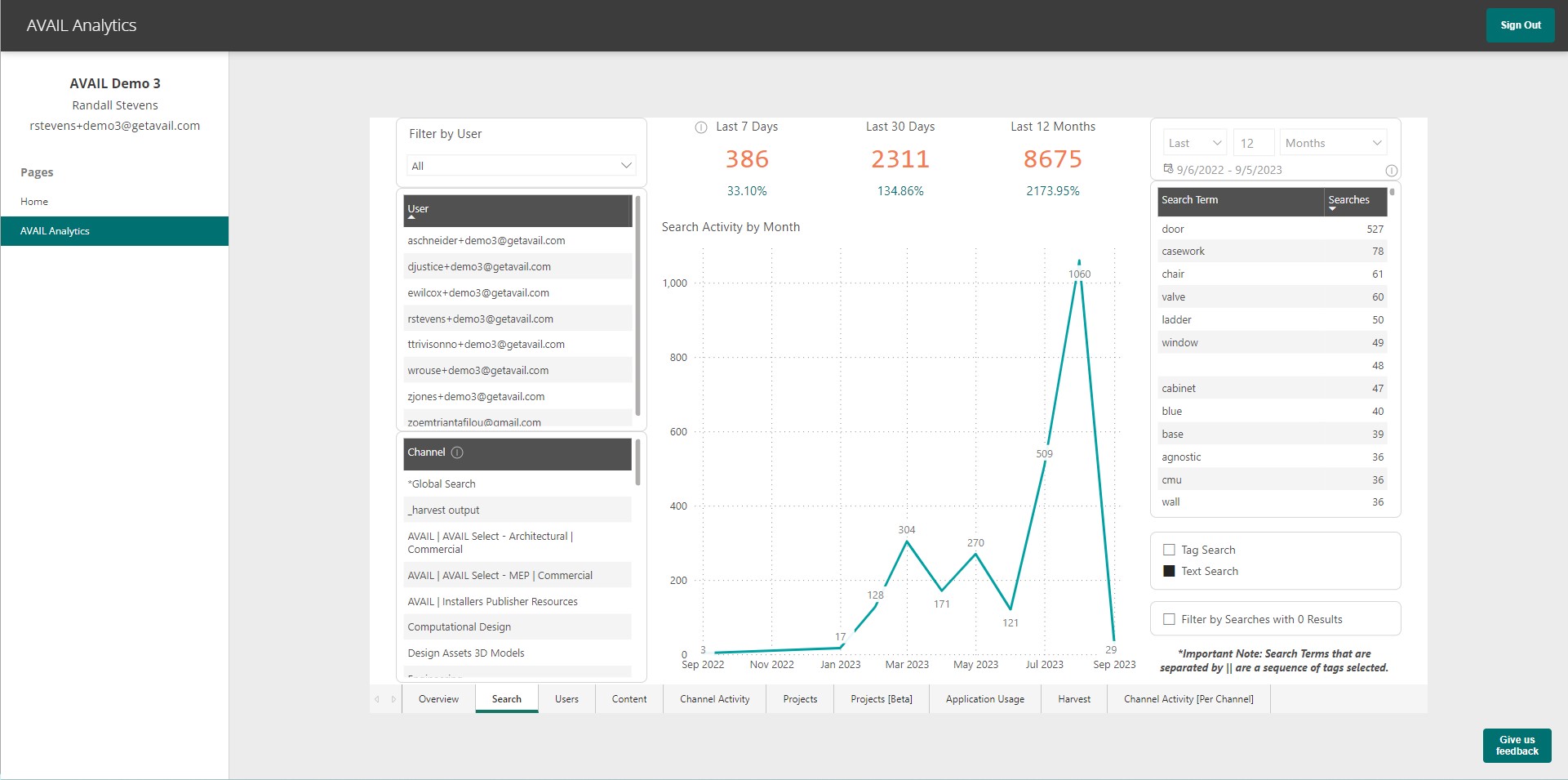
Task: Open the Months period dropdown
Action: pyautogui.click(x=1333, y=143)
